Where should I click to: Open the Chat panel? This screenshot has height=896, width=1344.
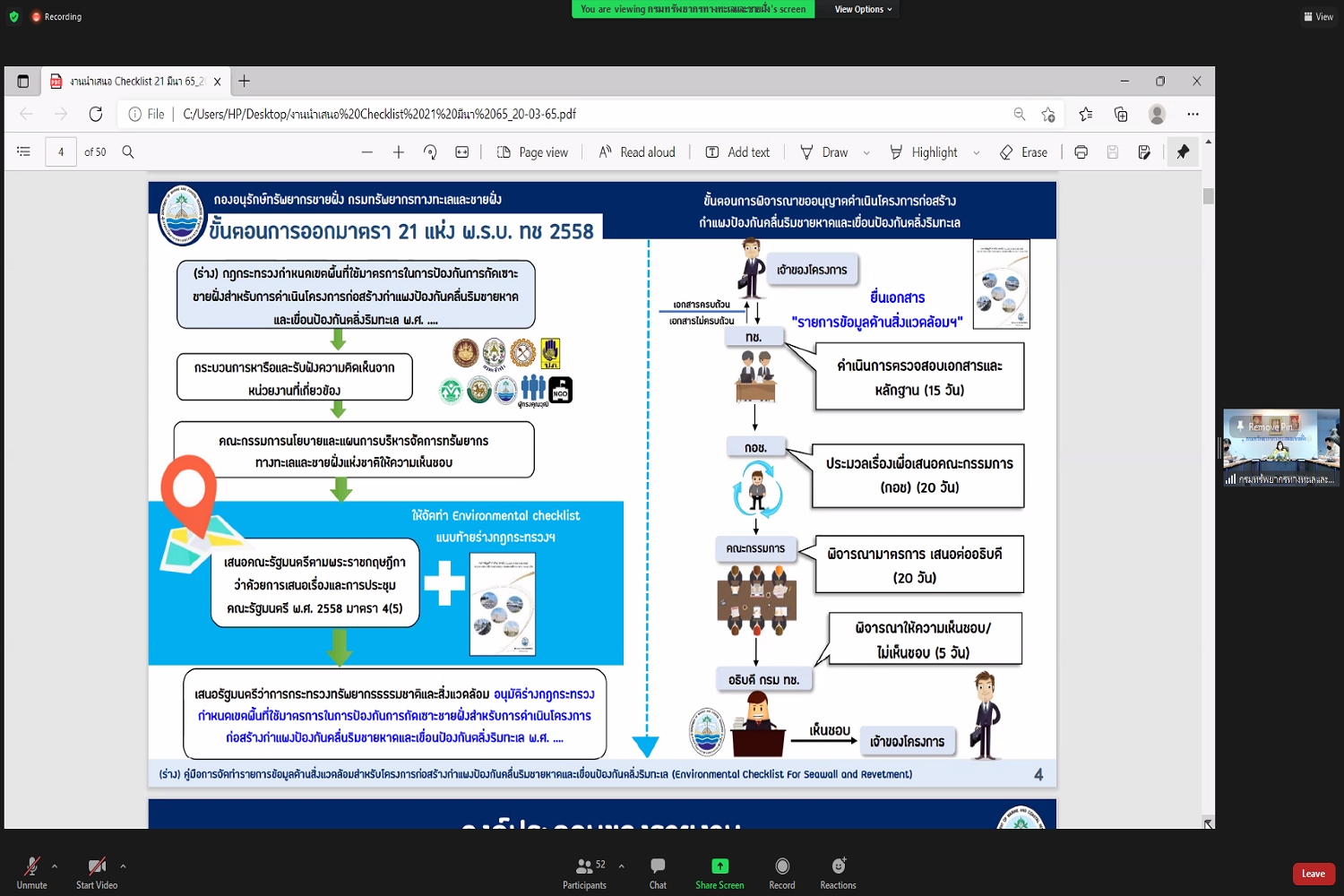pyautogui.click(x=658, y=873)
